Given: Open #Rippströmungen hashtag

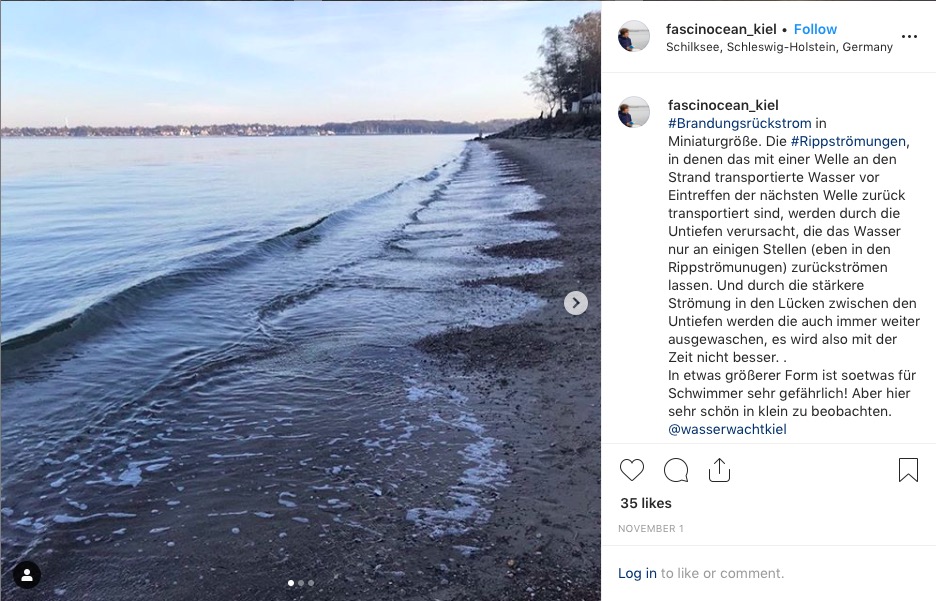Looking at the screenshot, I should [848, 141].
